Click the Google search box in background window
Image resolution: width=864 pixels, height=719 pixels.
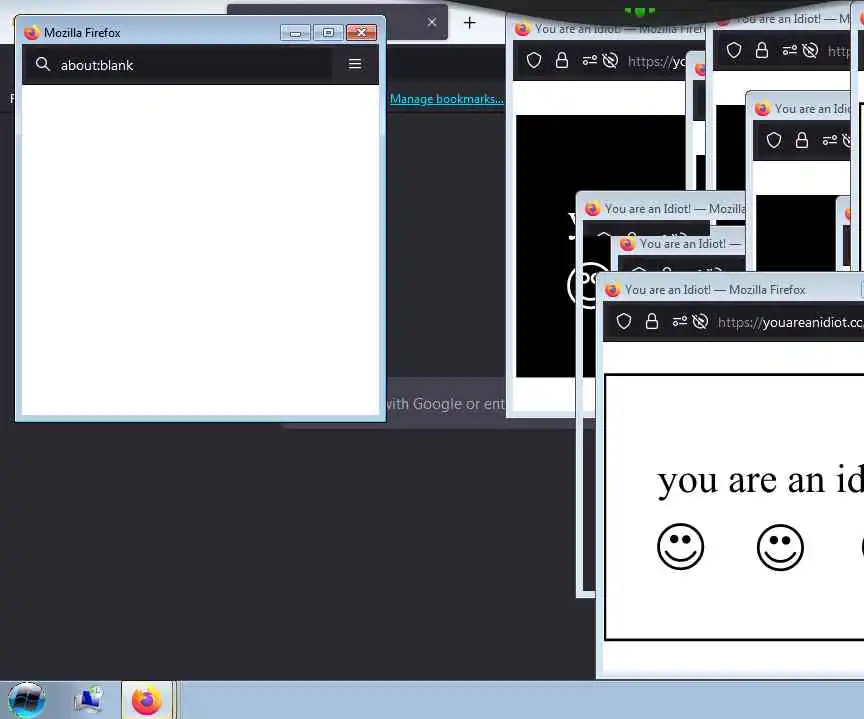click(x=445, y=403)
